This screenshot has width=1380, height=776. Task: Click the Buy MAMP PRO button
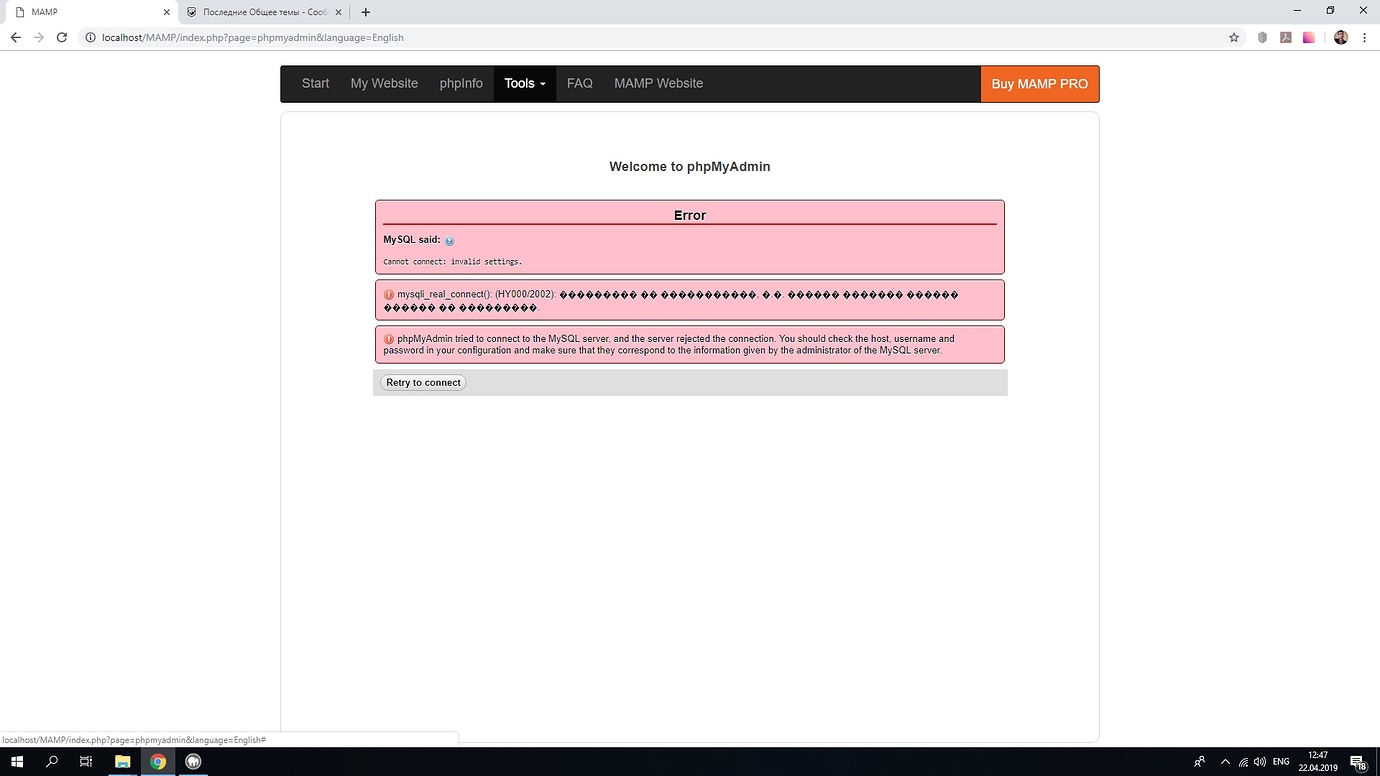point(1040,84)
